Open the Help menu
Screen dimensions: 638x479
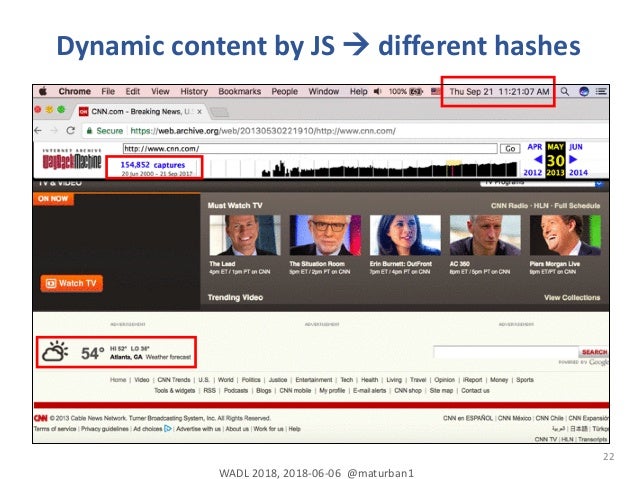coord(358,92)
